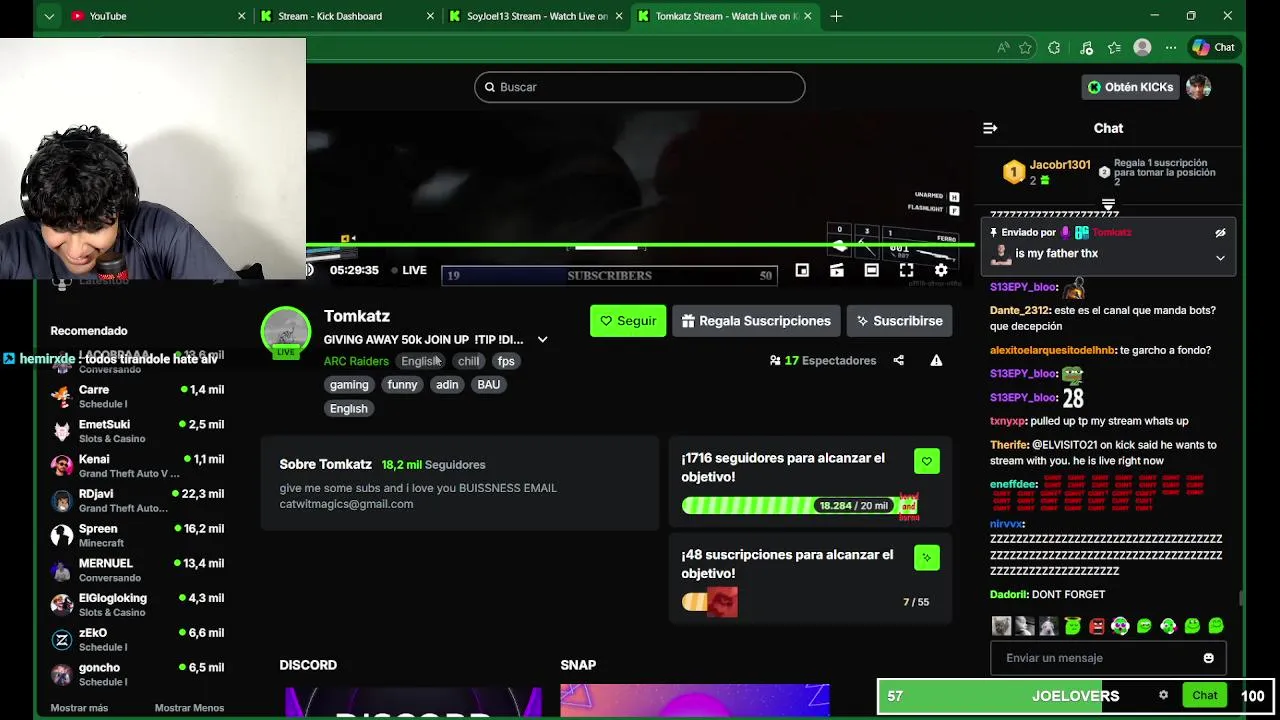Click the SNAP panel thumbnail
The width and height of the screenshot is (1280, 720).
pyautogui.click(x=695, y=702)
